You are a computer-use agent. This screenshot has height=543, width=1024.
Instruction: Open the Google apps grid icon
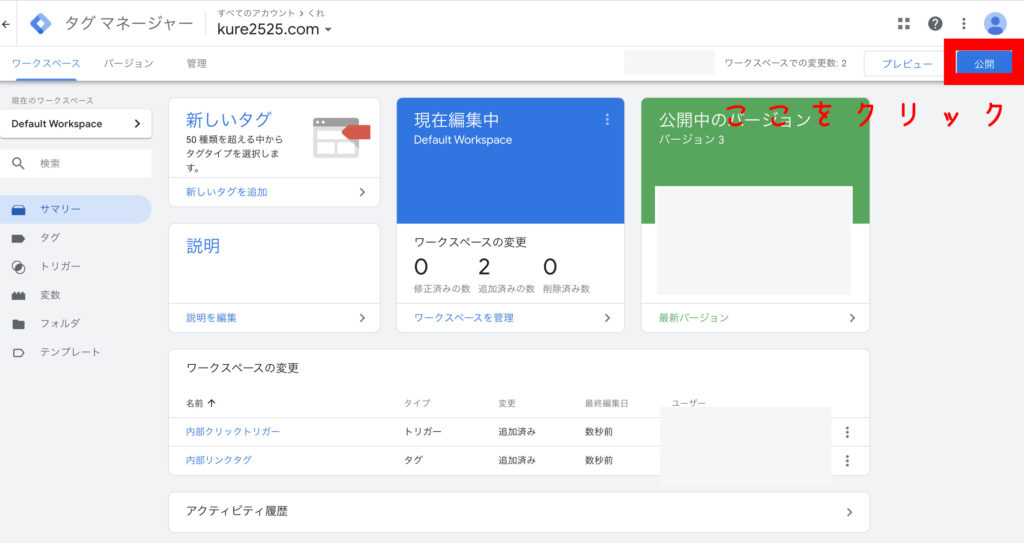[x=904, y=24]
